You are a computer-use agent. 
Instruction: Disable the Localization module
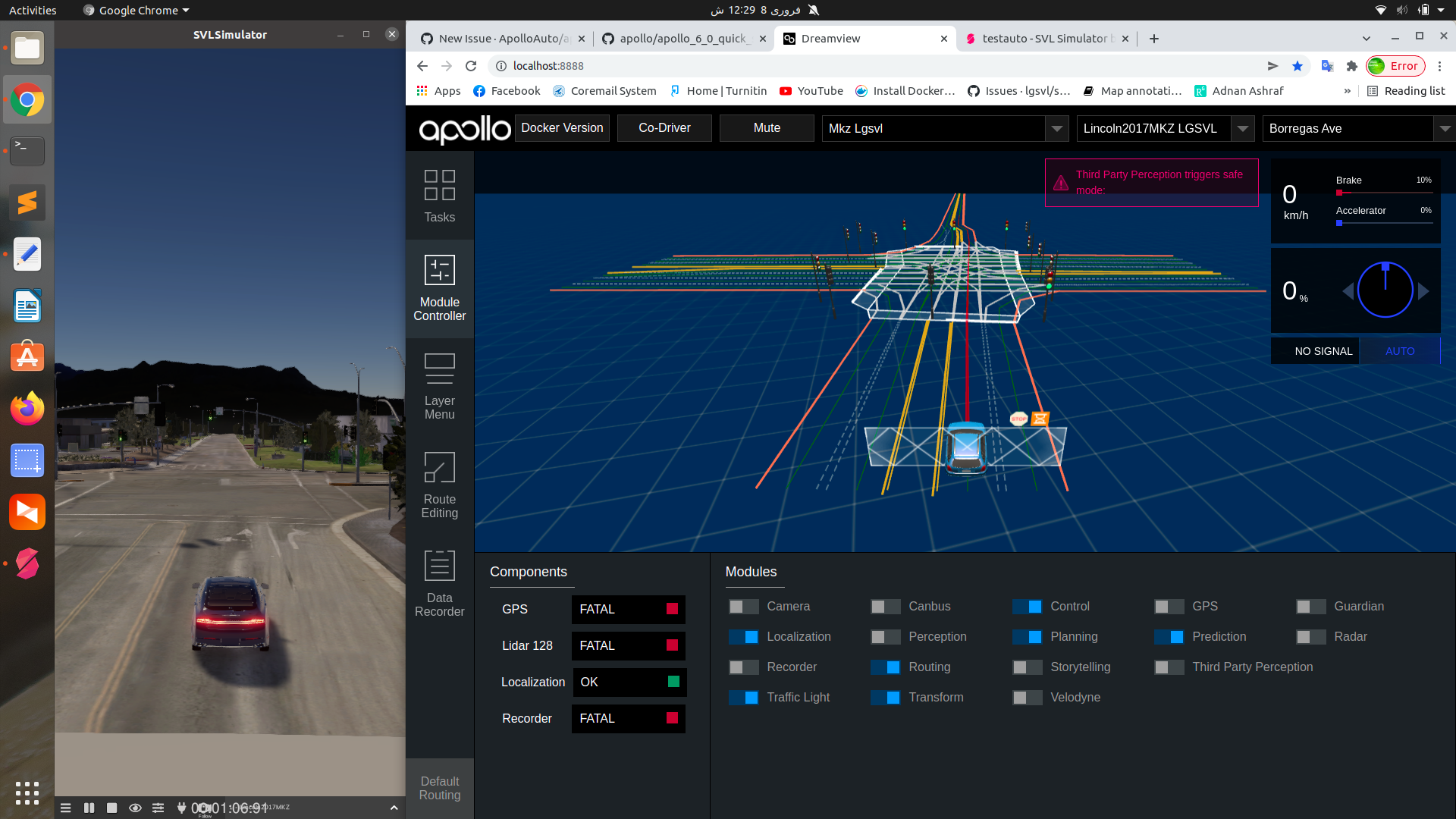pos(744,637)
